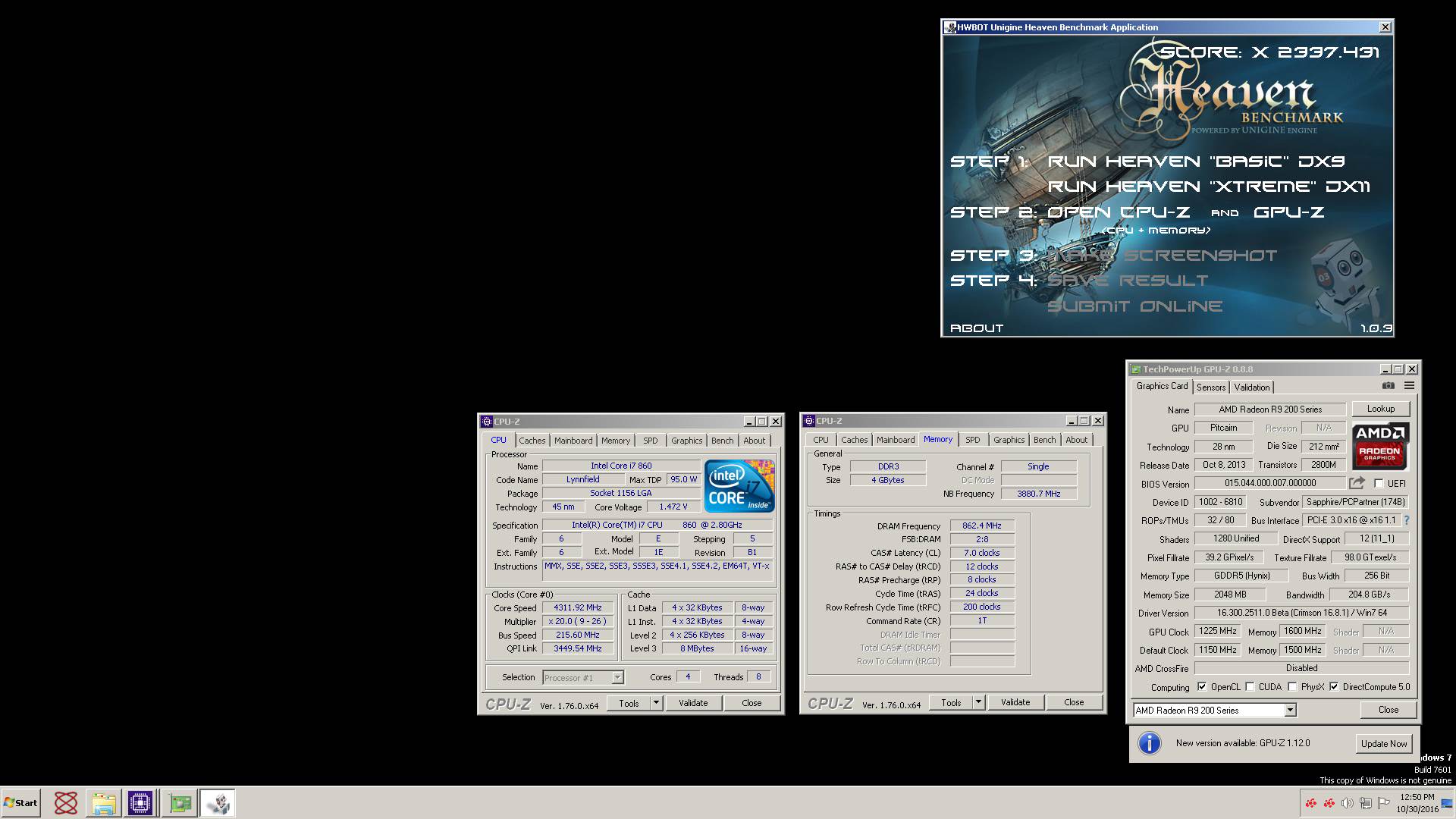Activate the Heaven robot taskbar icon
This screenshot has height=819, width=1456.
pos(218,803)
